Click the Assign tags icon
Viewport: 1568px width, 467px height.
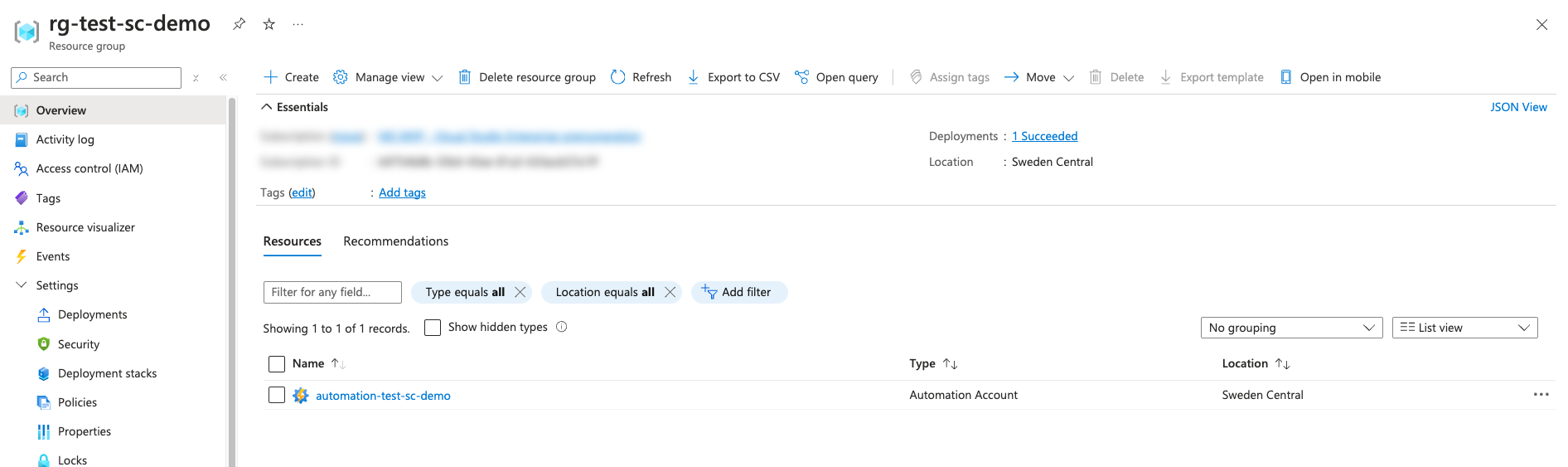click(x=916, y=77)
